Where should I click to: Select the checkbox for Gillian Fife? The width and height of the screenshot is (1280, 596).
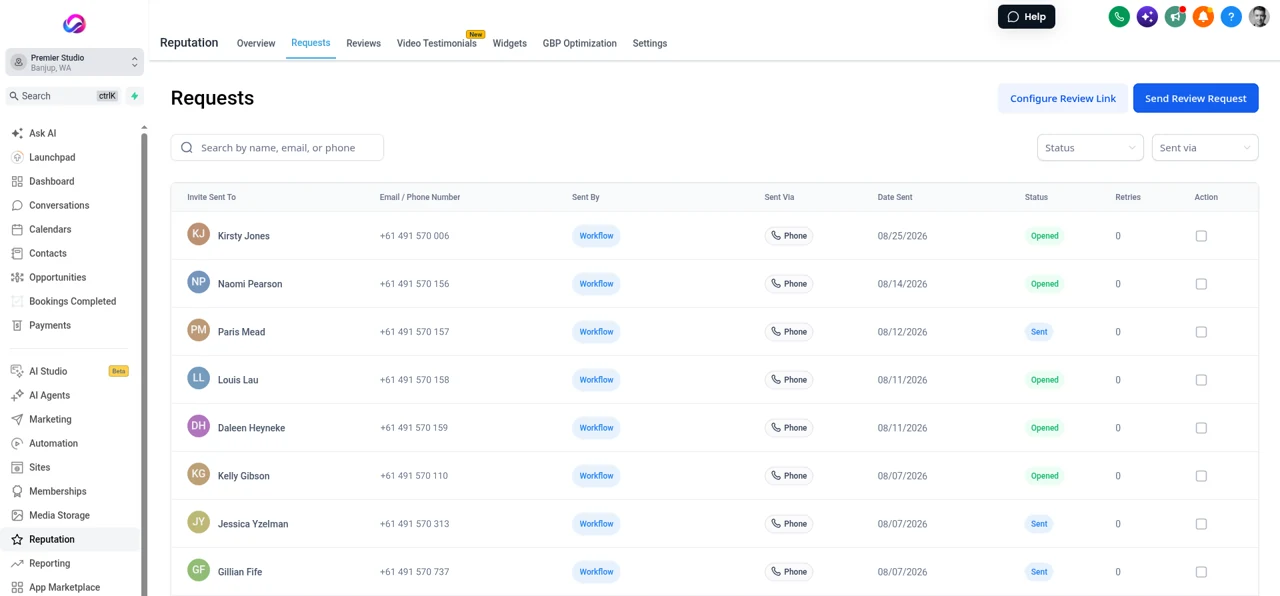[1201, 572]
